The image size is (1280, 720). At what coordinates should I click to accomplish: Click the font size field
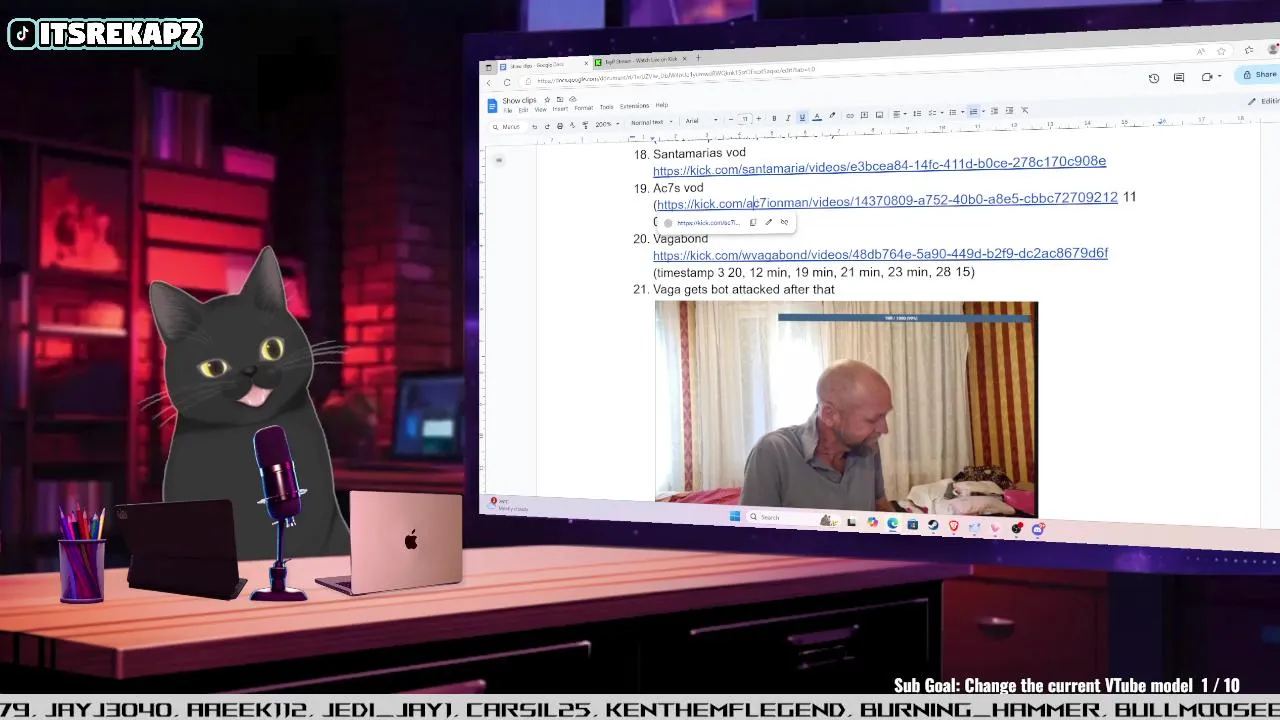coord(745,119)
